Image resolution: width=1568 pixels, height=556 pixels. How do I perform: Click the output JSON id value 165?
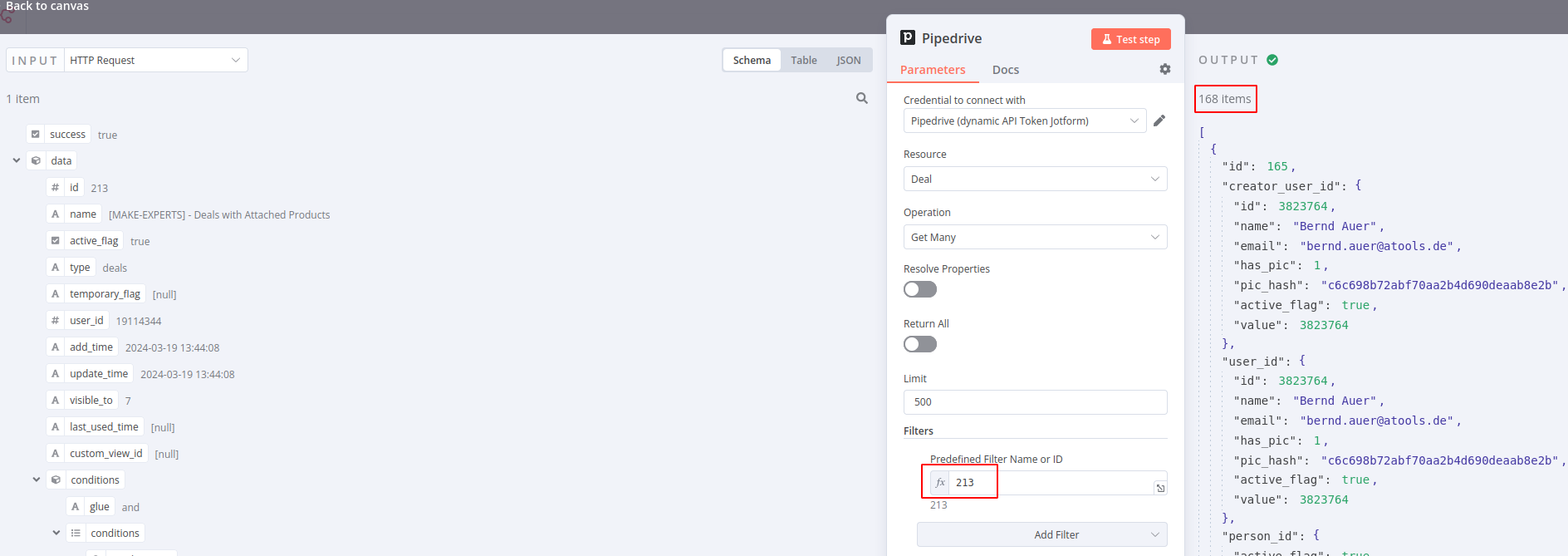pyautogui.click(x=1277, y=166)
